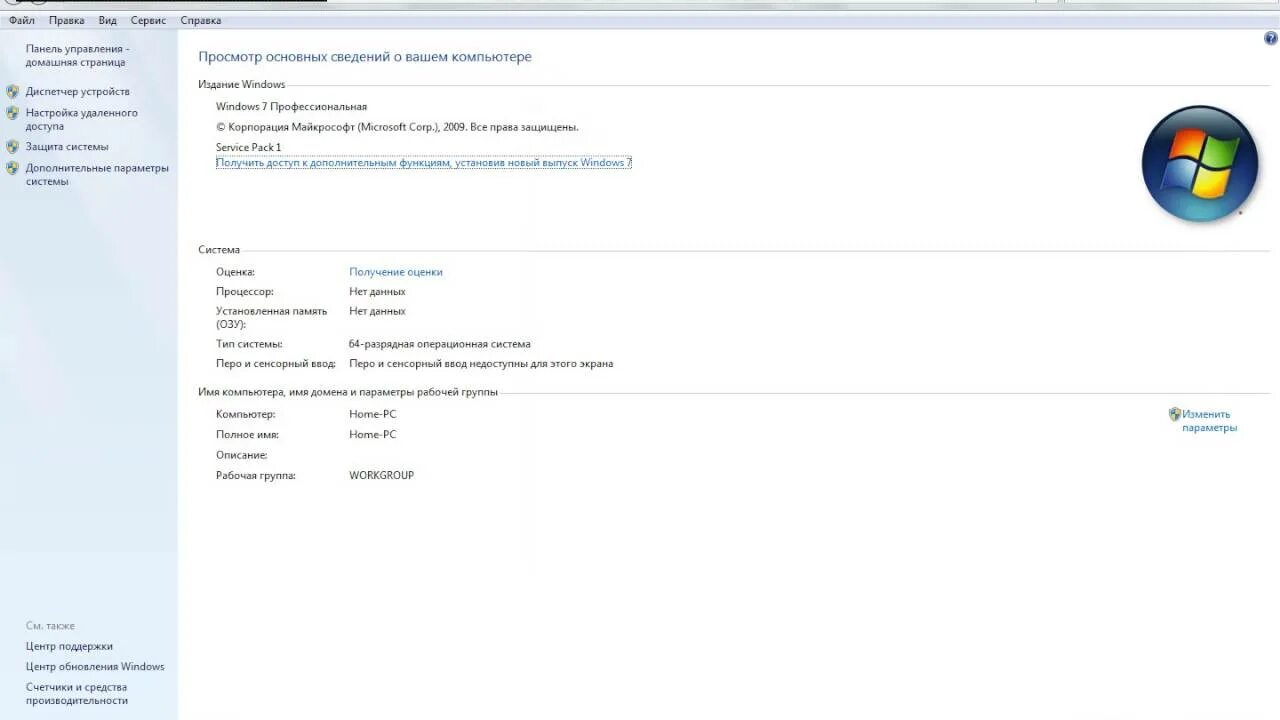Open Дополнительные параметры системы link

coord(97,175)
